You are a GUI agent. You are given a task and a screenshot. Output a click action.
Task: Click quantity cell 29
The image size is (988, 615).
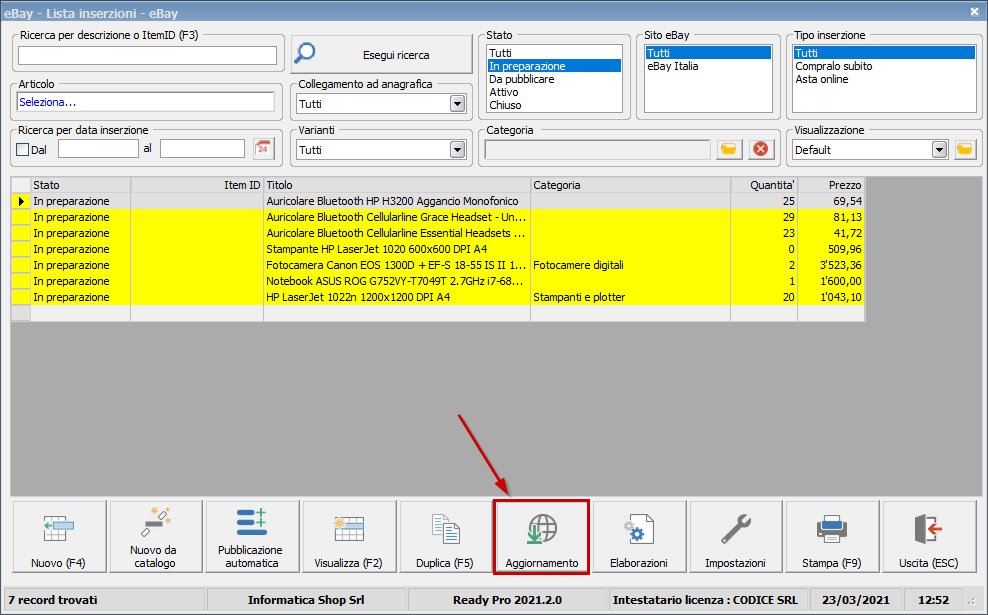(x=764, y=217)
